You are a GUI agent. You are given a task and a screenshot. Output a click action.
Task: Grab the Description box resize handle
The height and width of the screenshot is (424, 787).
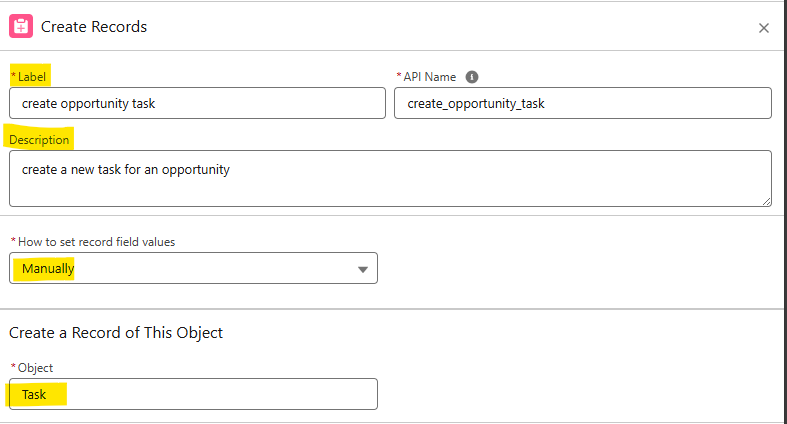(x=766, y=201)
